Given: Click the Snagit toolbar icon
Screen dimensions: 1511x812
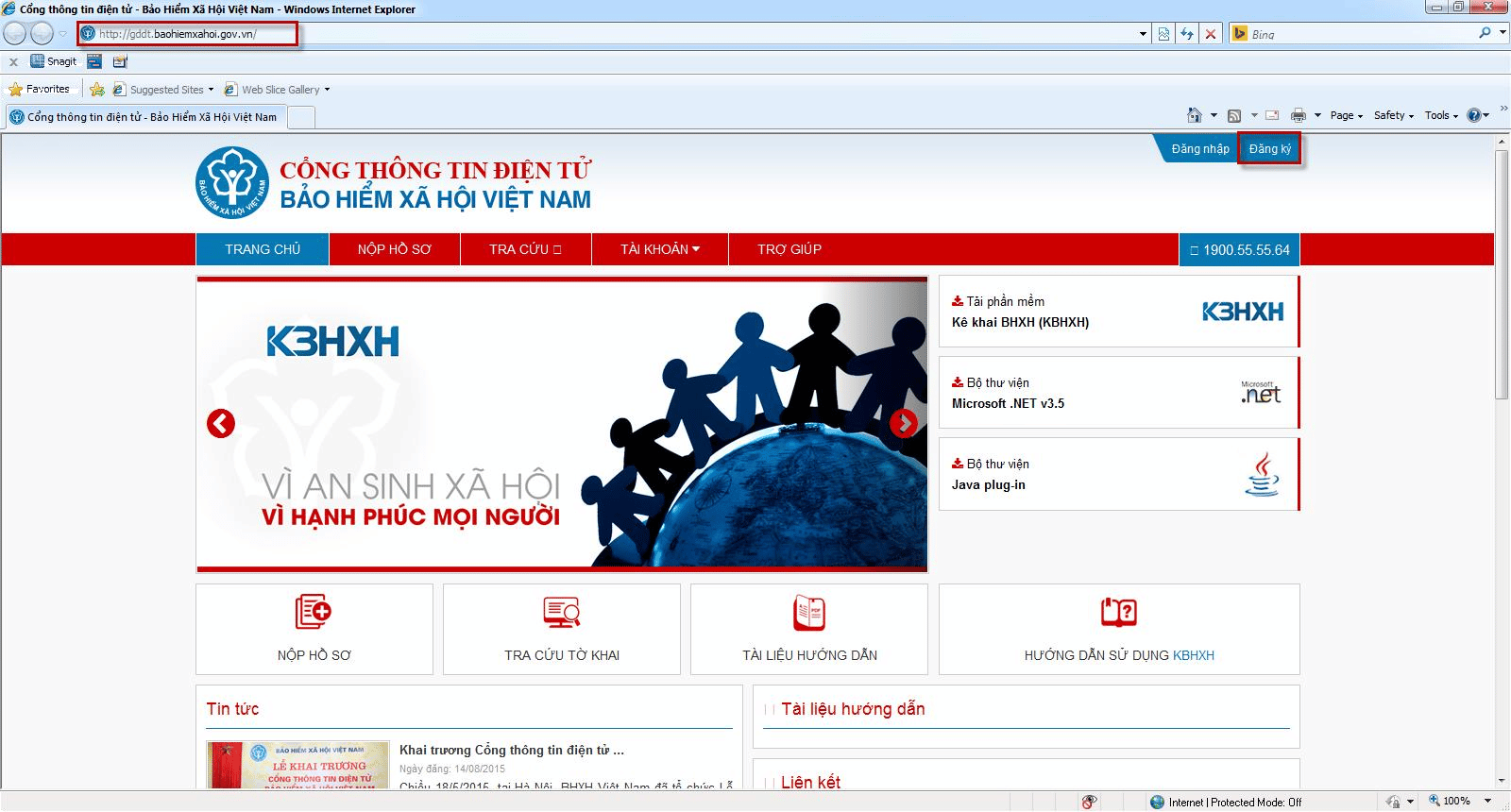Looking at the screenshot, I should (54, 61).
